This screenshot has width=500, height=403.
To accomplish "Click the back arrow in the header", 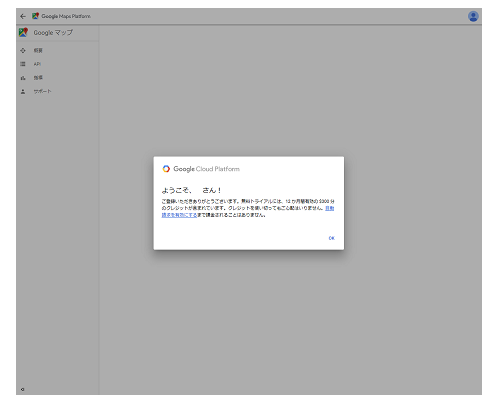I will click(23, 16).
